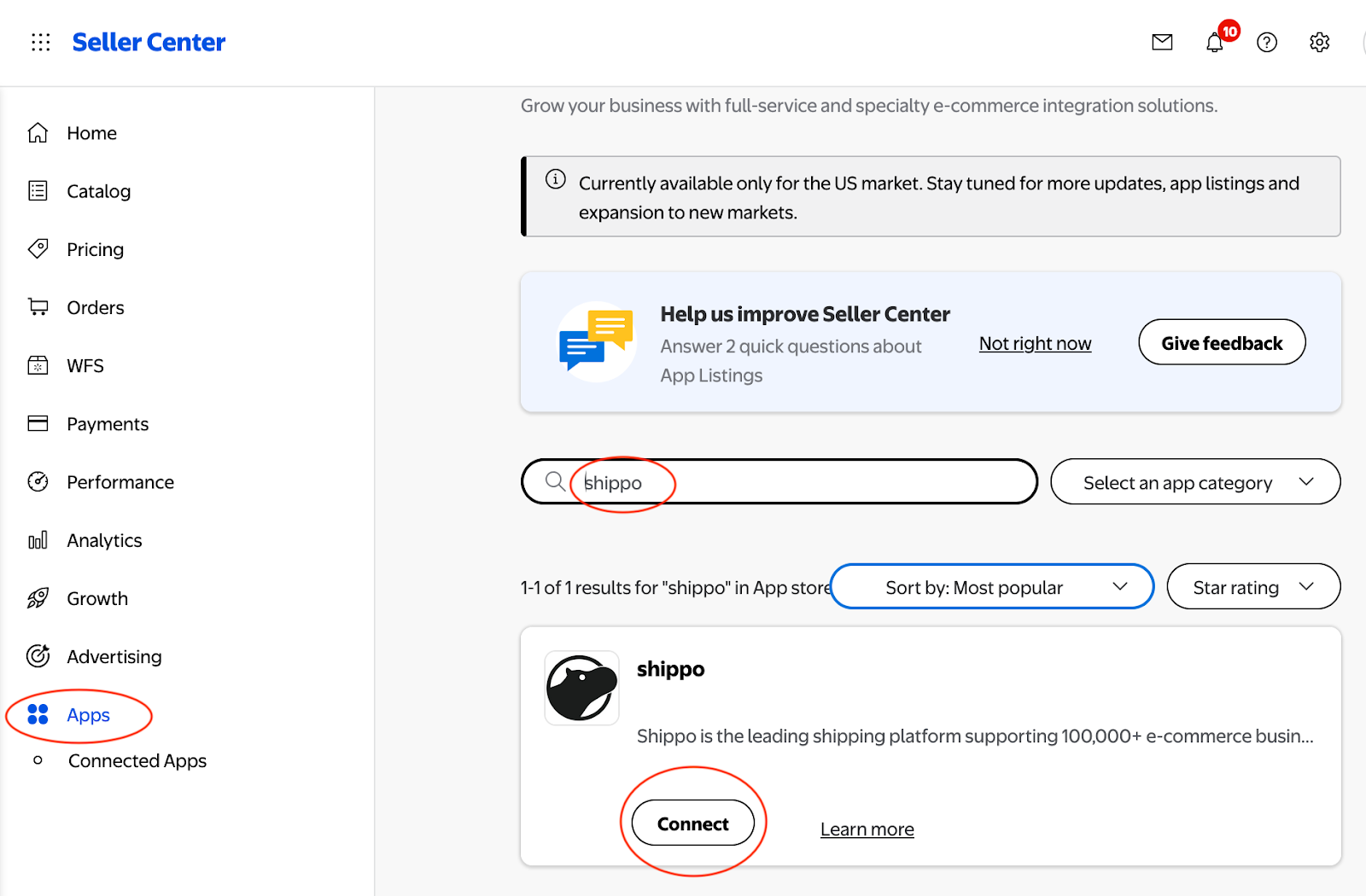
Task: Select Apps in the sidebar
Action: tap(88, 715)
